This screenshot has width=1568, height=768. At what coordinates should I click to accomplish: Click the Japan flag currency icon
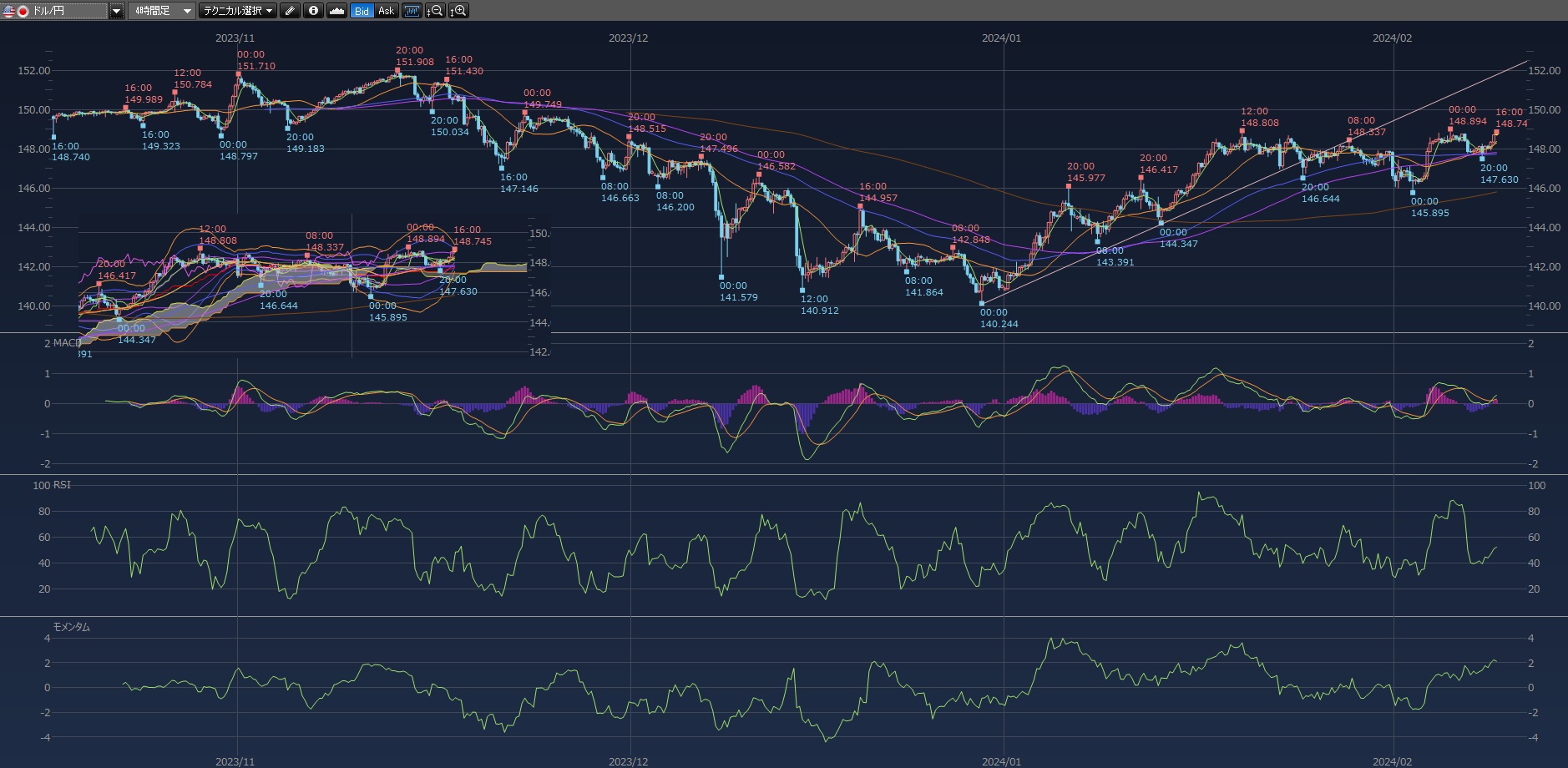pos(23,11)
